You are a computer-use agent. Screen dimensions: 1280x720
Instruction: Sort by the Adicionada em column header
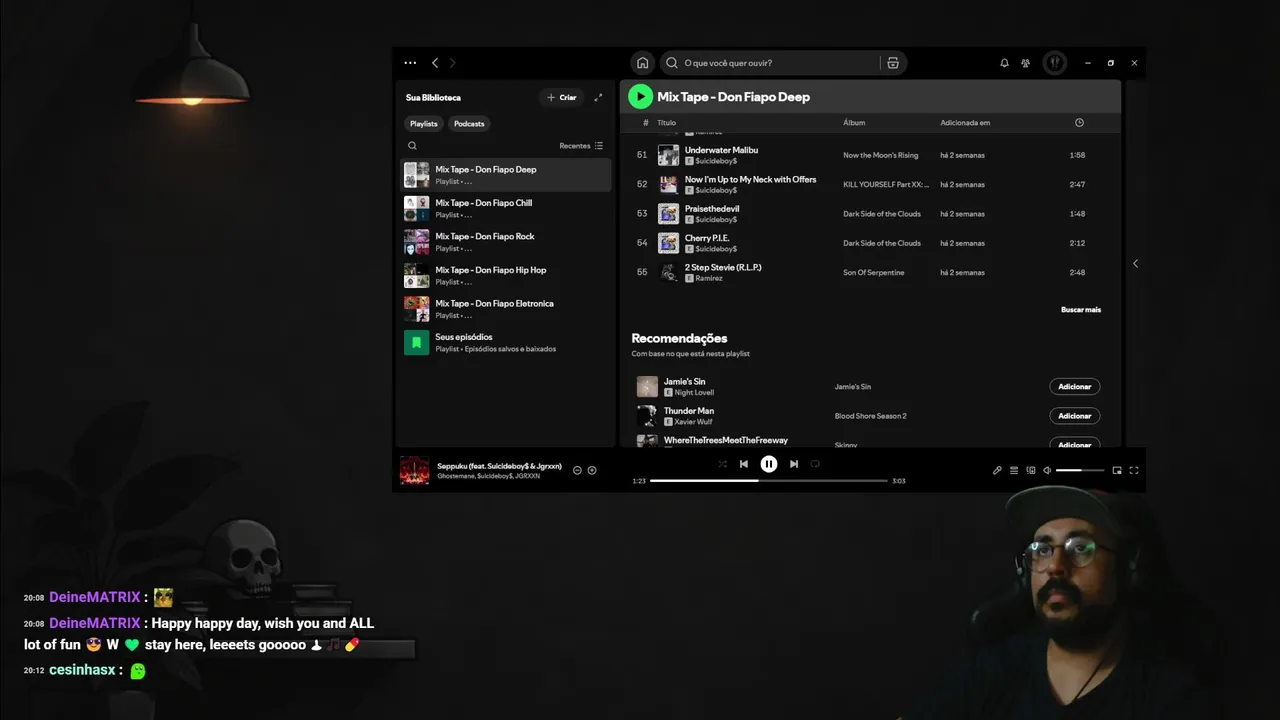point(965,123)
